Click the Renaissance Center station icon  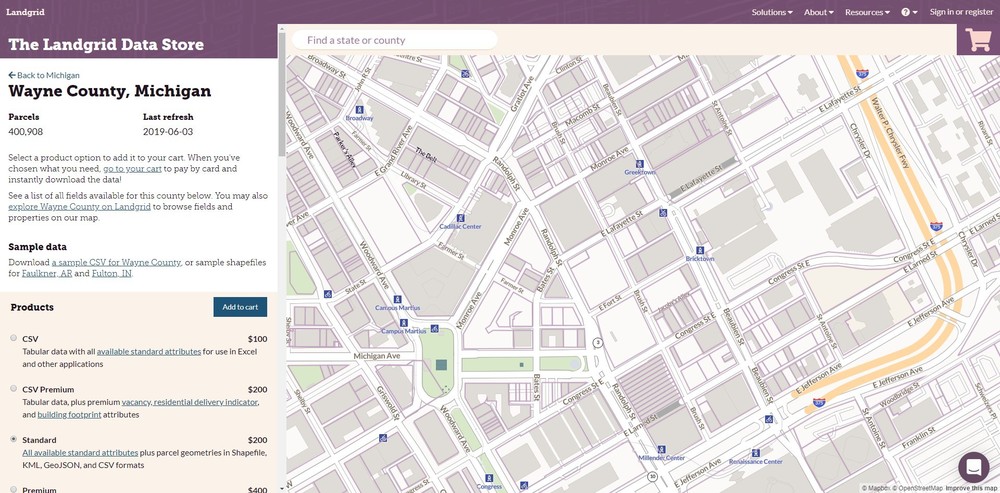[755, 453]
